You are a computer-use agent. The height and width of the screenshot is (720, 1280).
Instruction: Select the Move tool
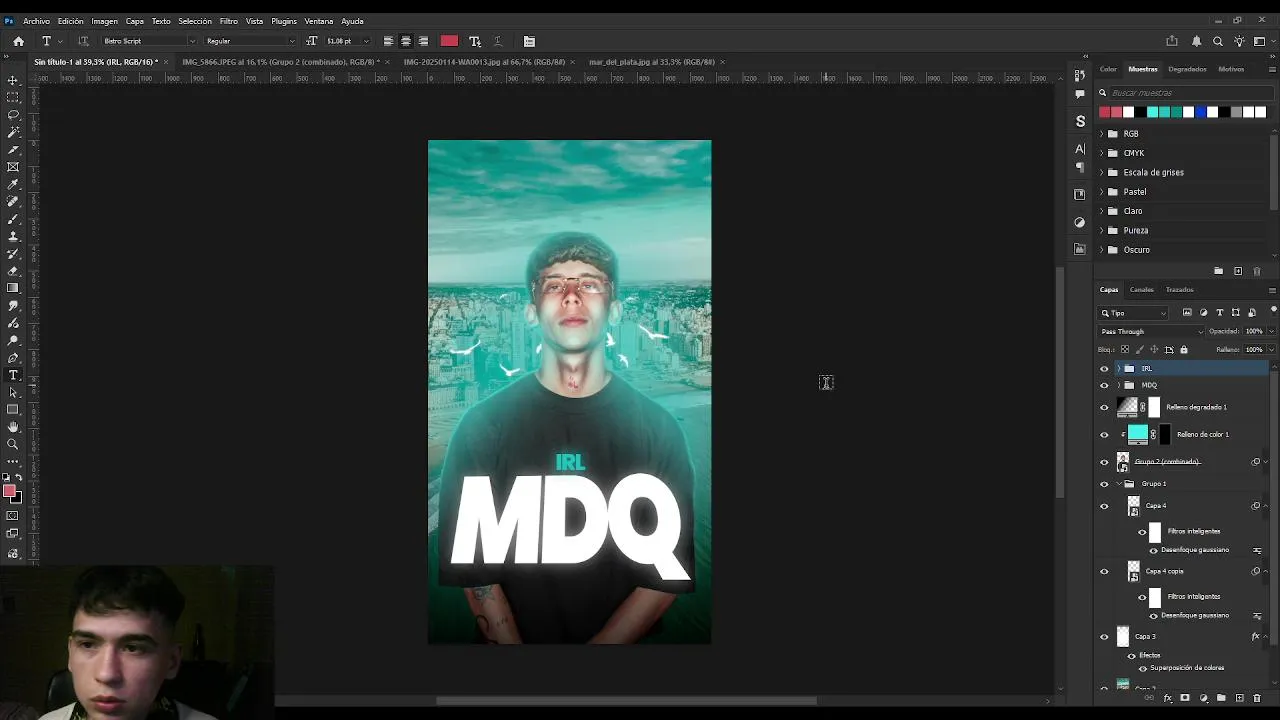coord(13,80)
